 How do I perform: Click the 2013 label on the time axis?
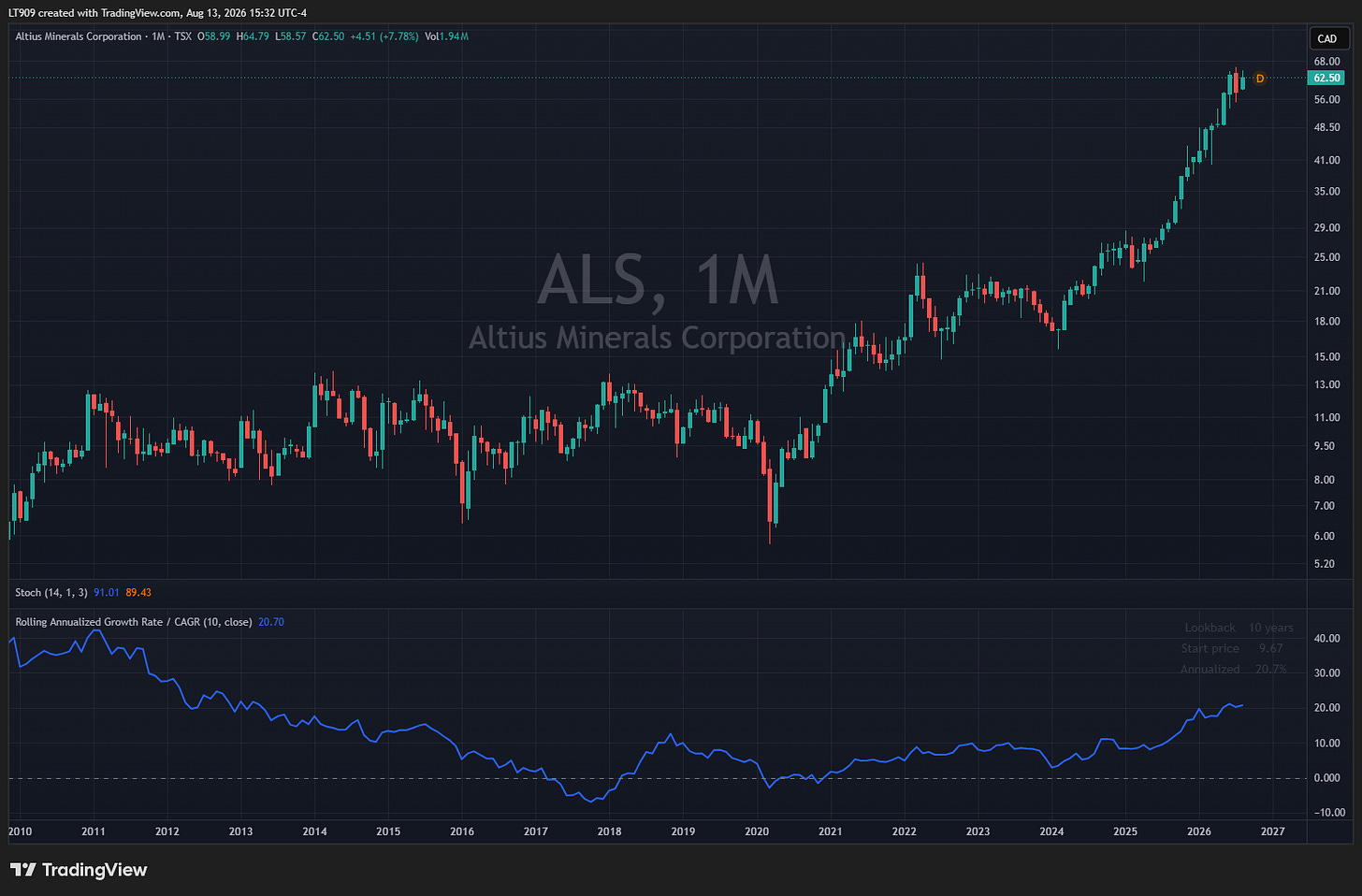point(240,831)
